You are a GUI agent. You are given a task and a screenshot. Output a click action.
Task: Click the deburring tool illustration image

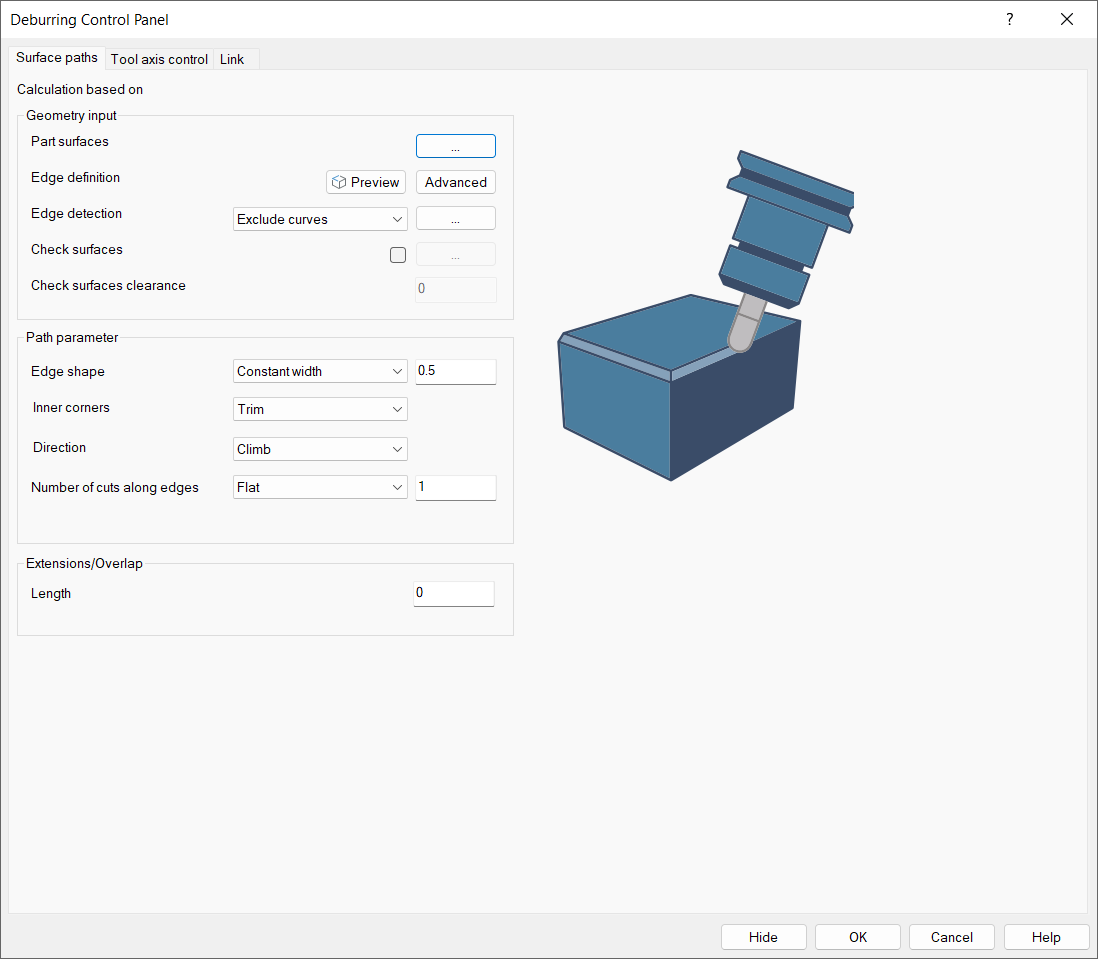click(x=705, y=315)
